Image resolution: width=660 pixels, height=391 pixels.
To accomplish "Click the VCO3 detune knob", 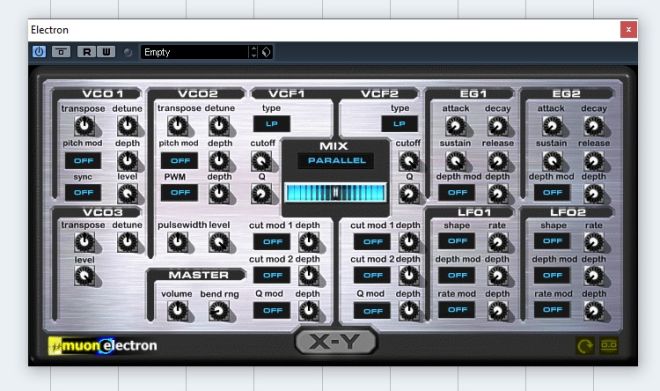I will (x=127, y=242).
